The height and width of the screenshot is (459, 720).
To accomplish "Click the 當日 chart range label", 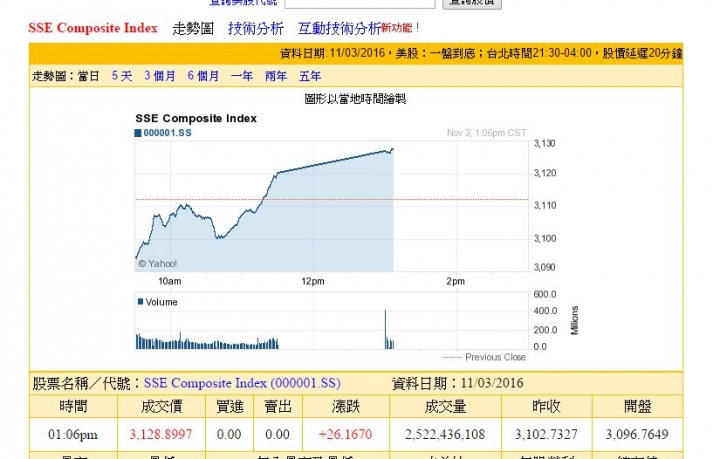I will point(88,76).
